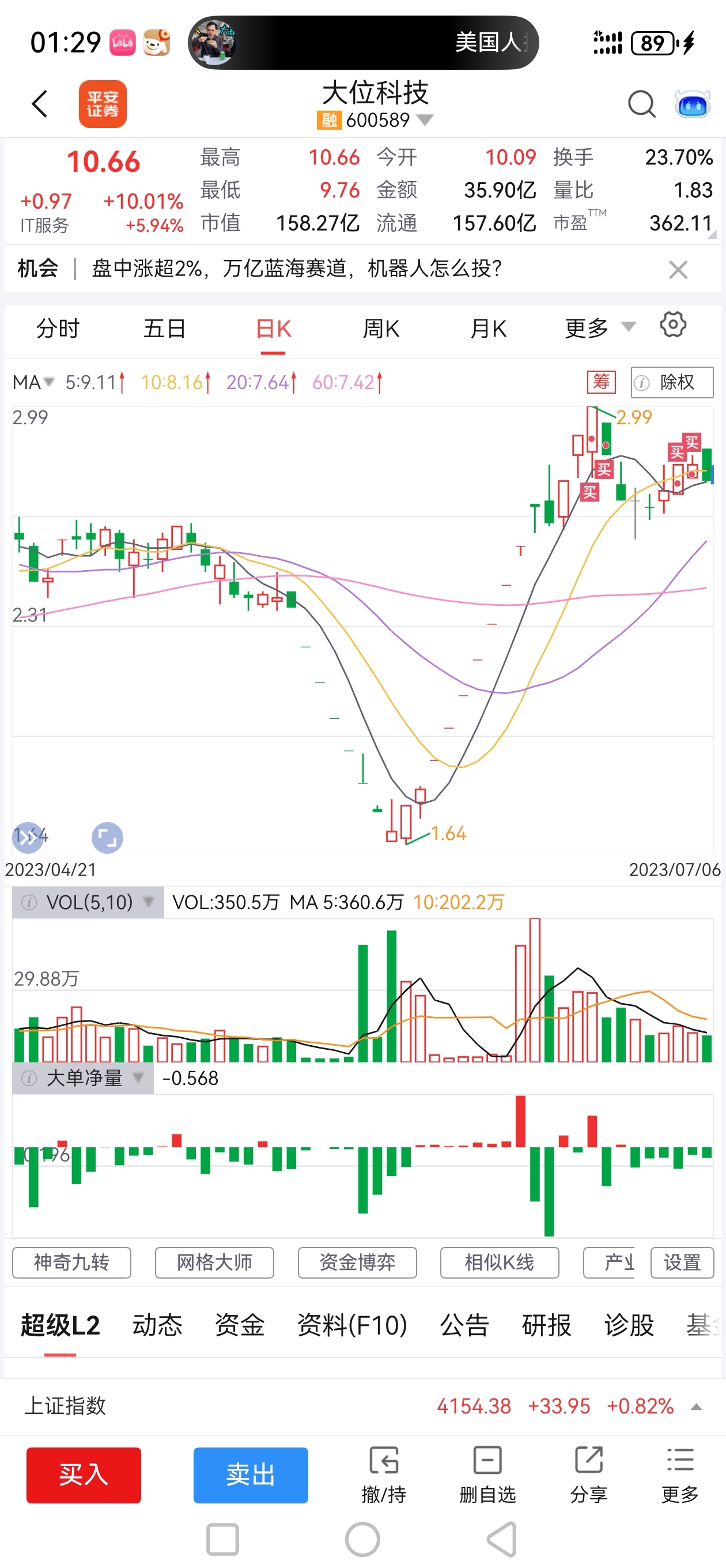Screen dimensions: 726x1568
Task: Open the bottom 更多 menu icon
Action: [680, 1473]
